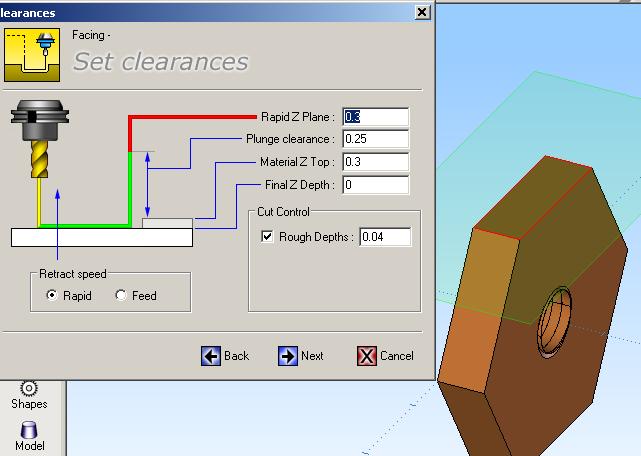Viewport: 641px width, 456px height.
Task: Open the Model panel icon
Action: click(x=29, y=430)
